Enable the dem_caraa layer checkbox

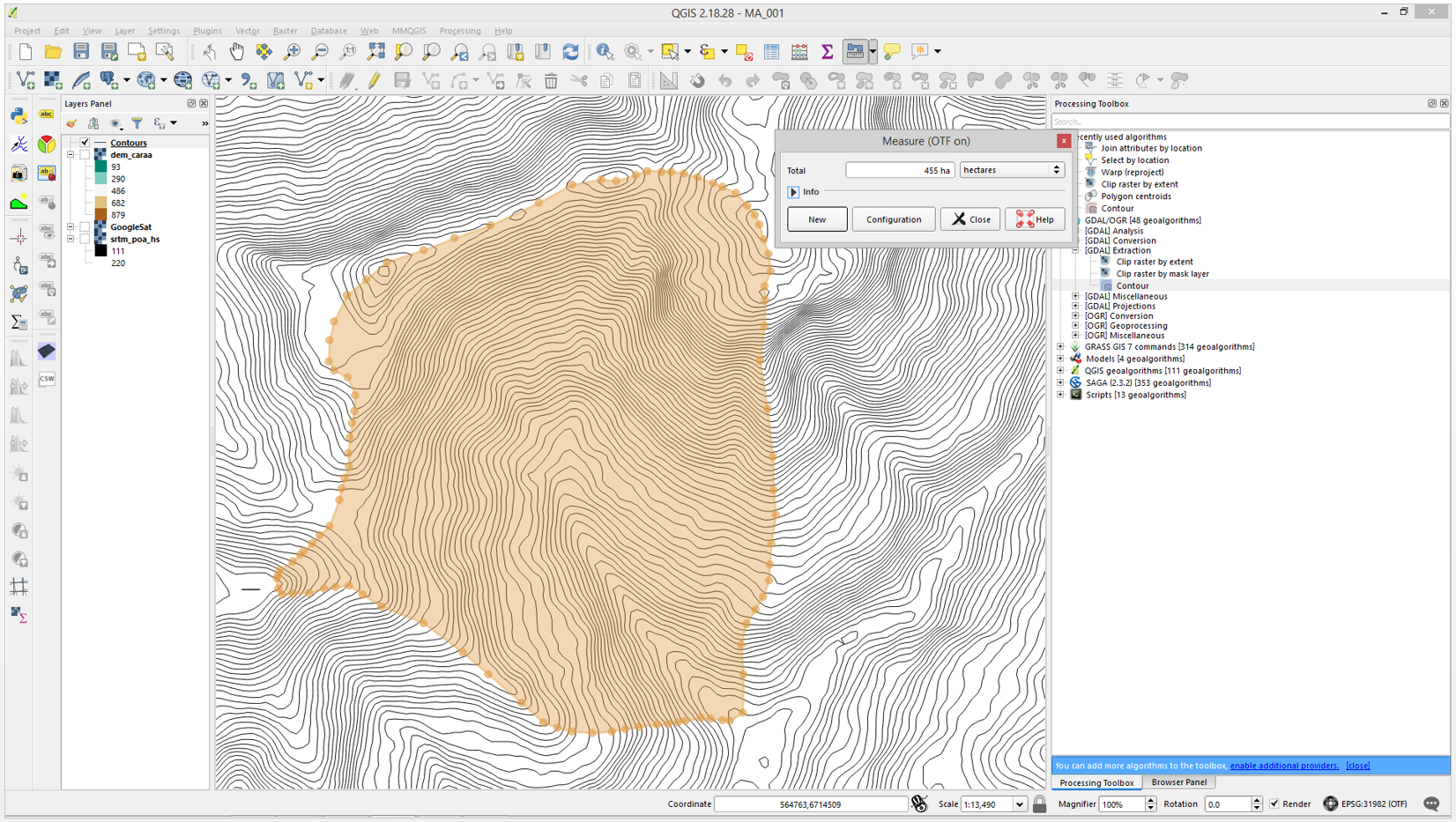[85, 155]
